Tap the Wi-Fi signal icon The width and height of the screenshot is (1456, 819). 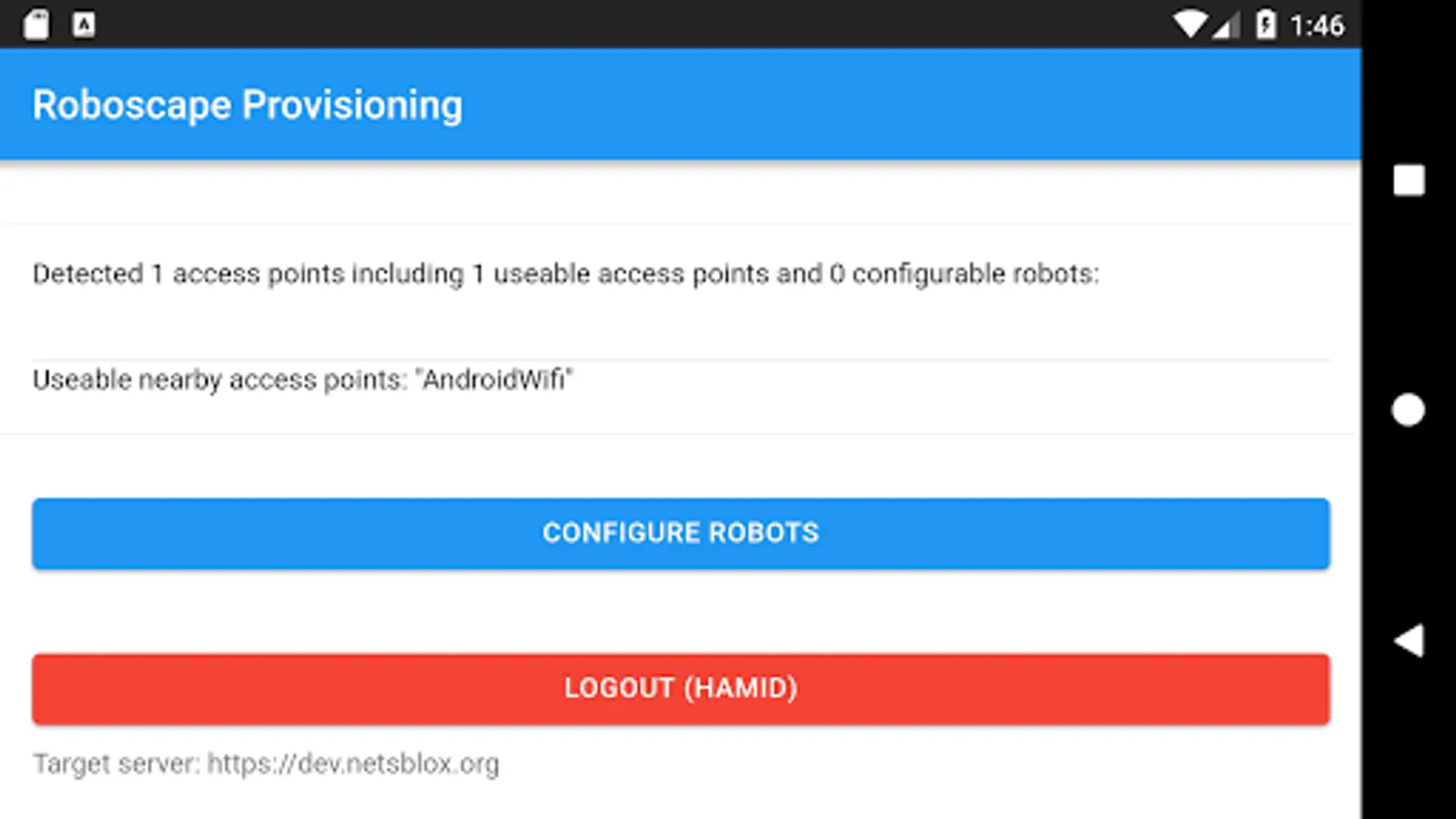(1189, 25)
